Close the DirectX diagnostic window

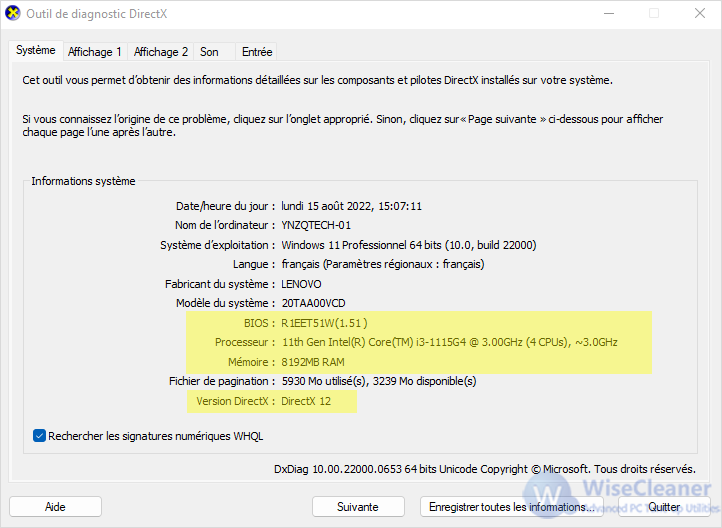[700, 13]
